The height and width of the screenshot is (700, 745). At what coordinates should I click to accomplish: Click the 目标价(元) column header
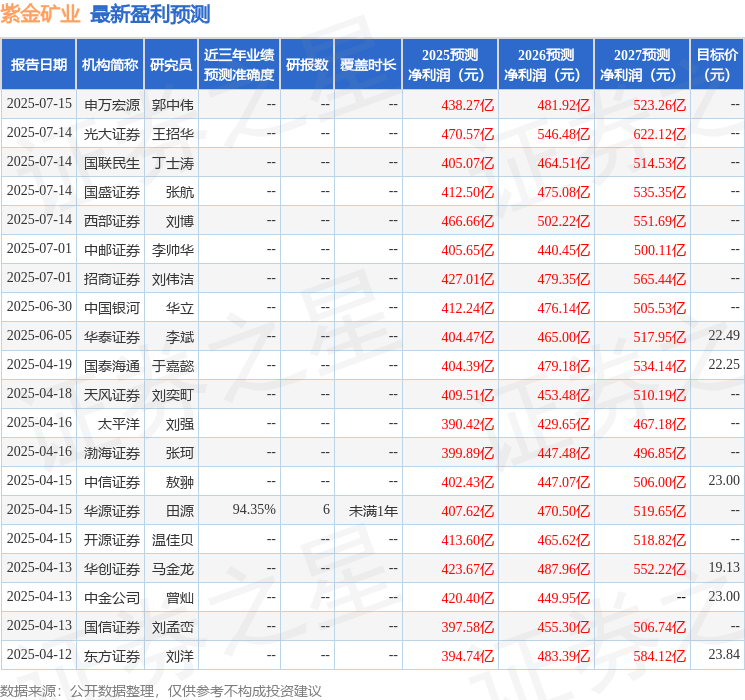point(717,64)
